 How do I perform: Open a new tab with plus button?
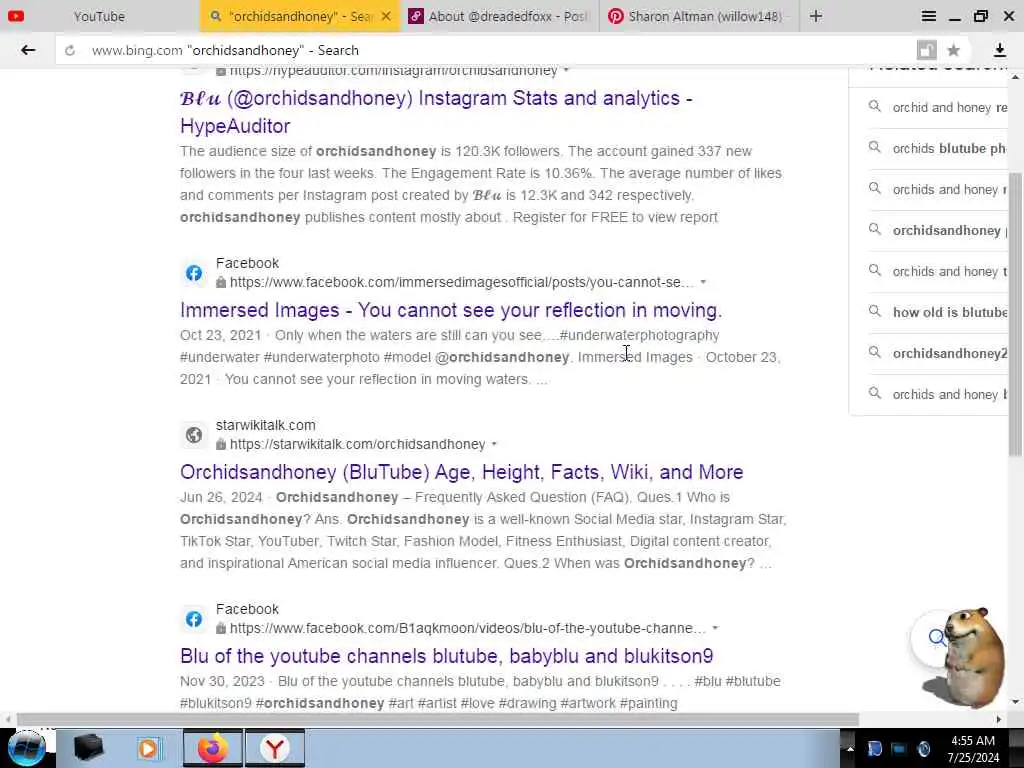pyautogui.click(x=816, y=16)
